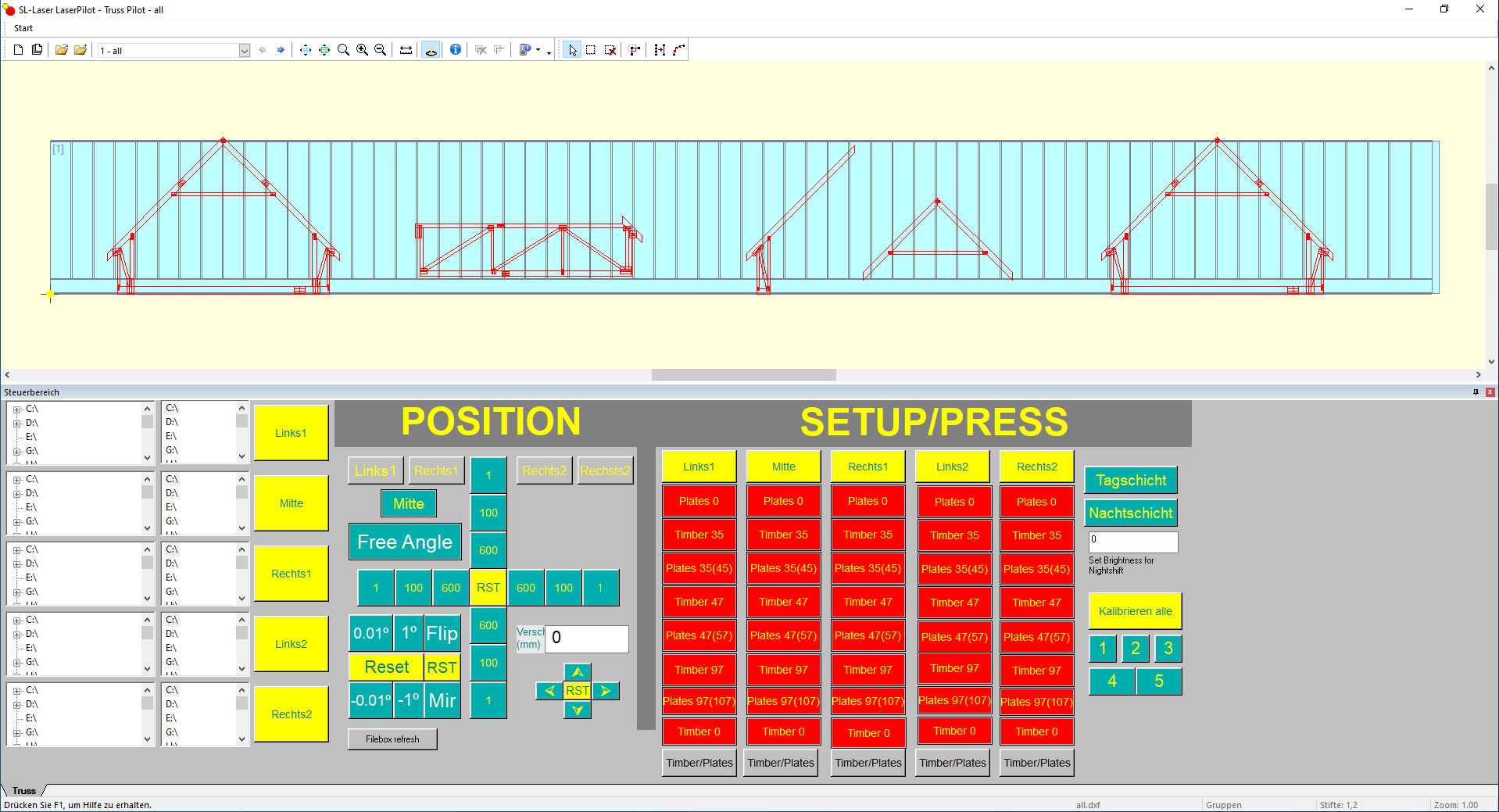
Task: Open the '1 - all' dropdown list
Action: click(x=244, y=51)
